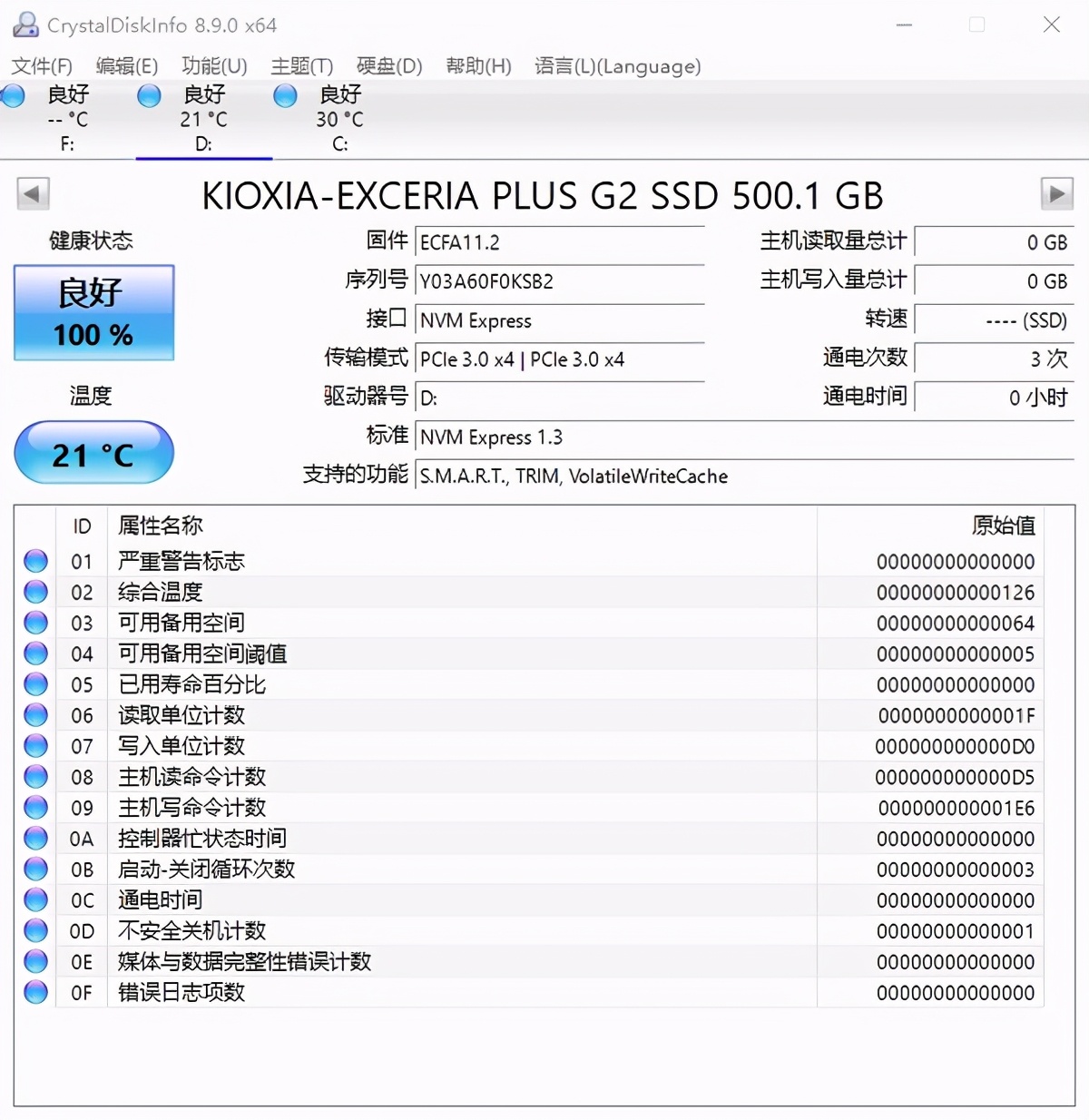Click status orb for attribute 08 主机读命令计数
The width and height of the screenshot is (1089, 1120).
click(x=35, y=777)
